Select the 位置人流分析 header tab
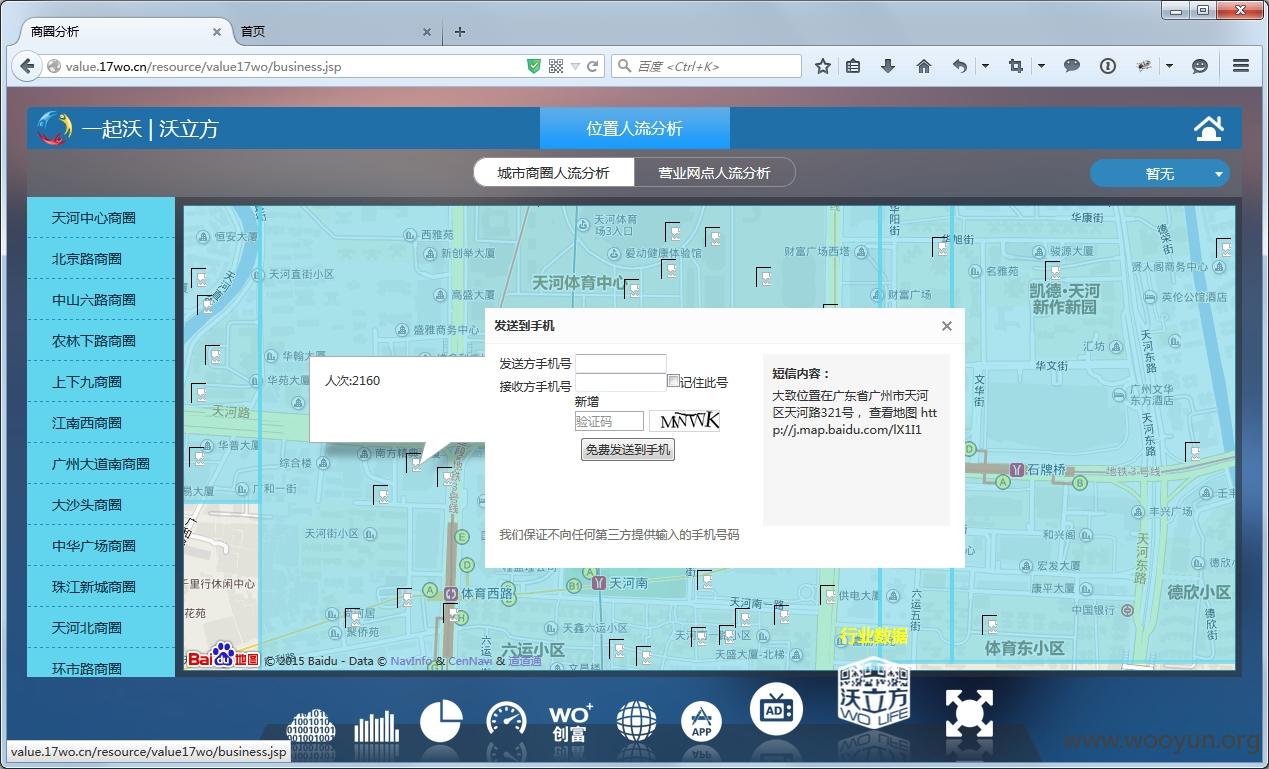The height and width of the screenshot is (769, 1269). 635,128
